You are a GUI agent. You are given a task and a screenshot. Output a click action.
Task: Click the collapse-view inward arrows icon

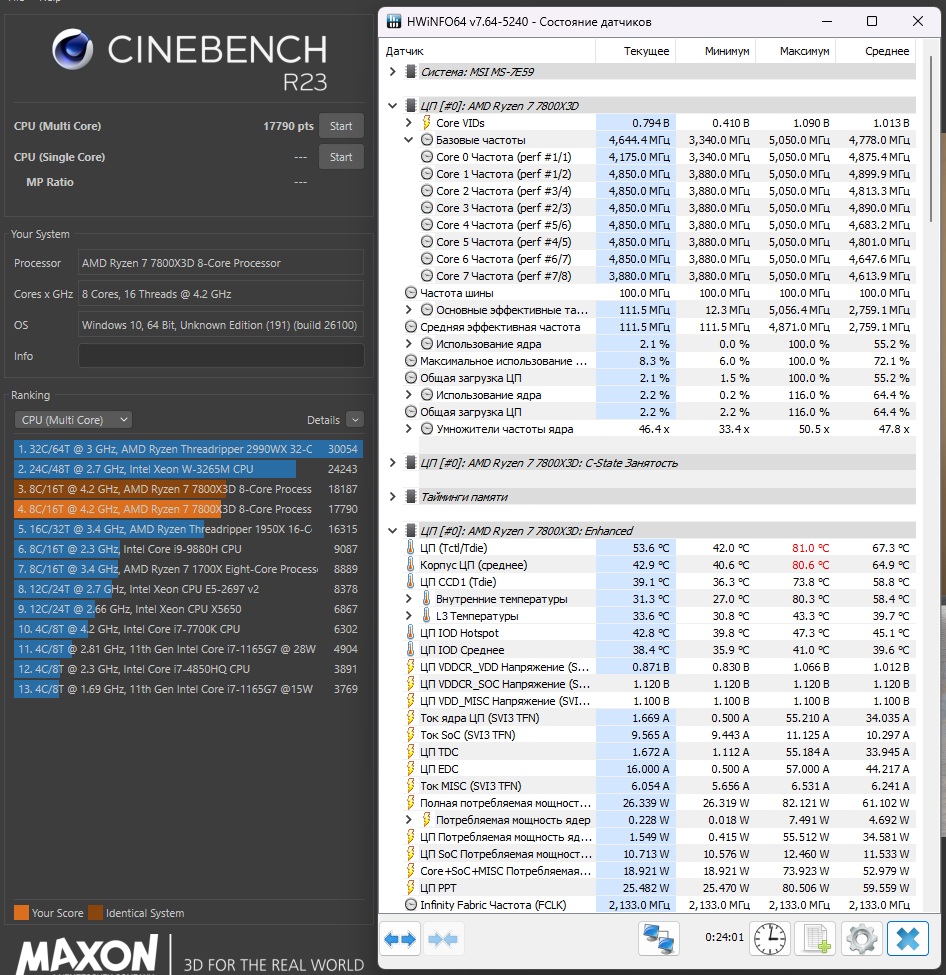point(443,939)
